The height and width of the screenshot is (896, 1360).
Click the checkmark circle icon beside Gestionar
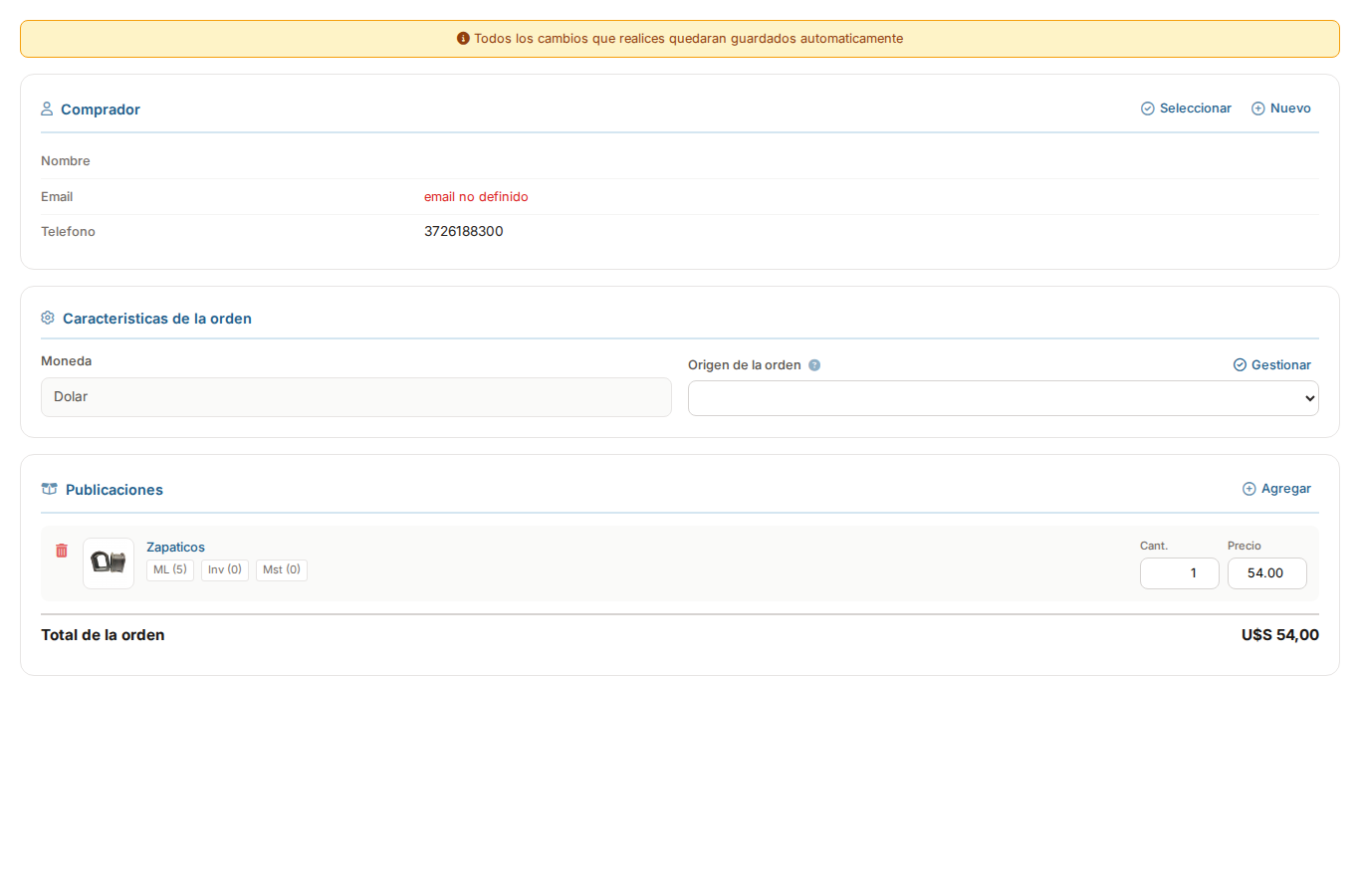point(1240,364)
